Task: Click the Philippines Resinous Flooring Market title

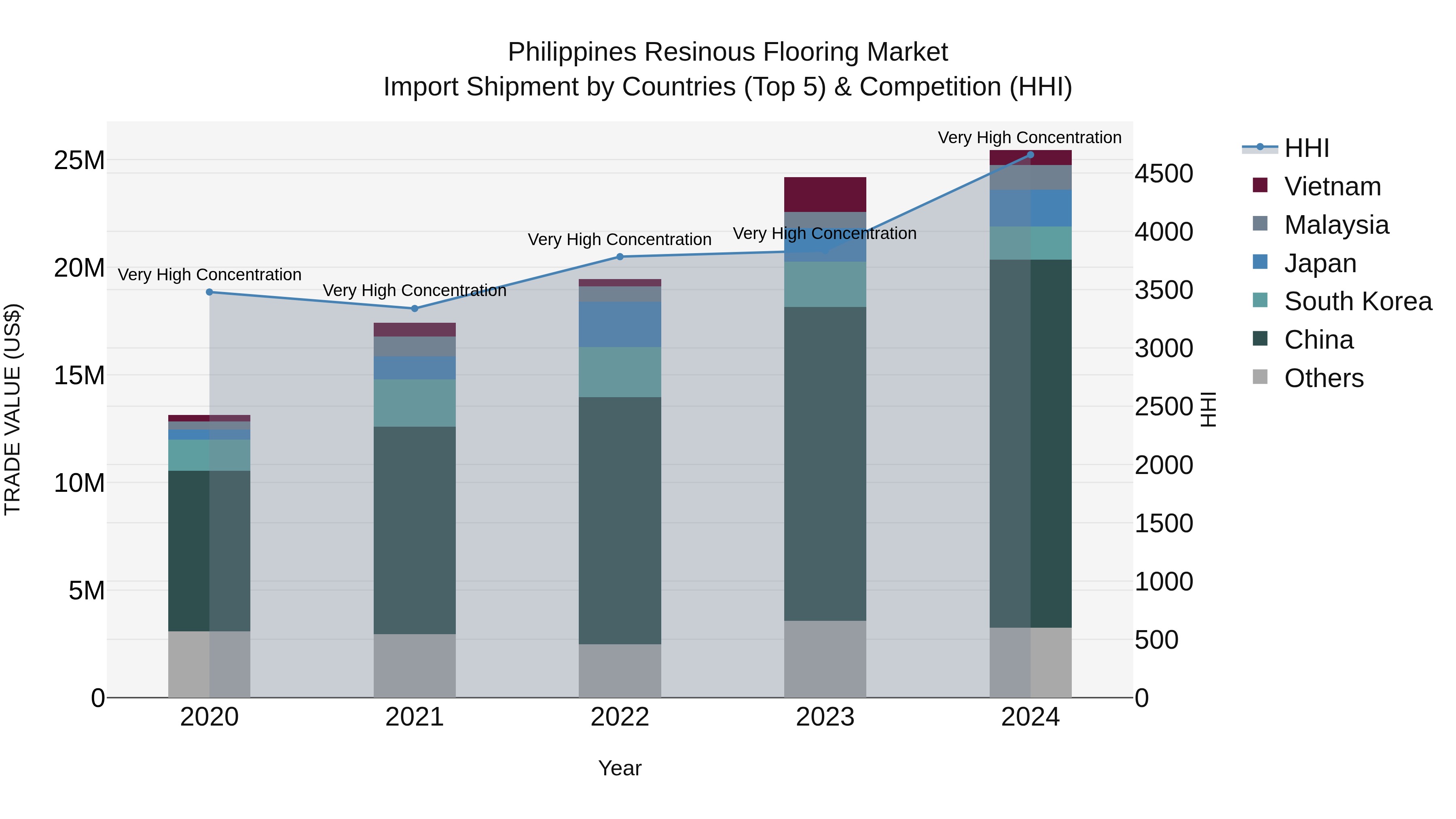Action: 728,52
